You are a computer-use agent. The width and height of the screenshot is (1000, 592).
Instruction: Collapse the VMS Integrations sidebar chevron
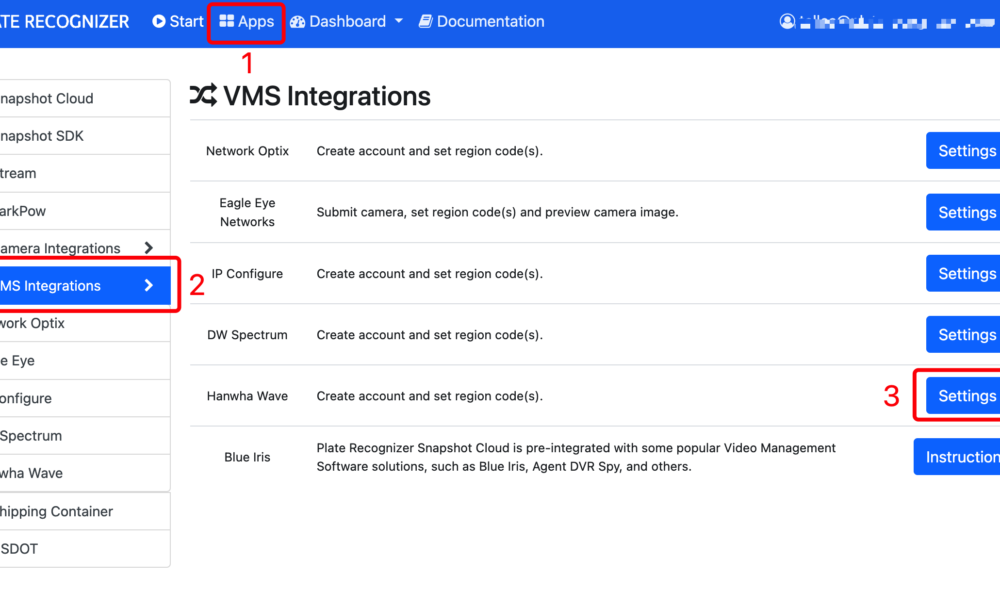149,285
